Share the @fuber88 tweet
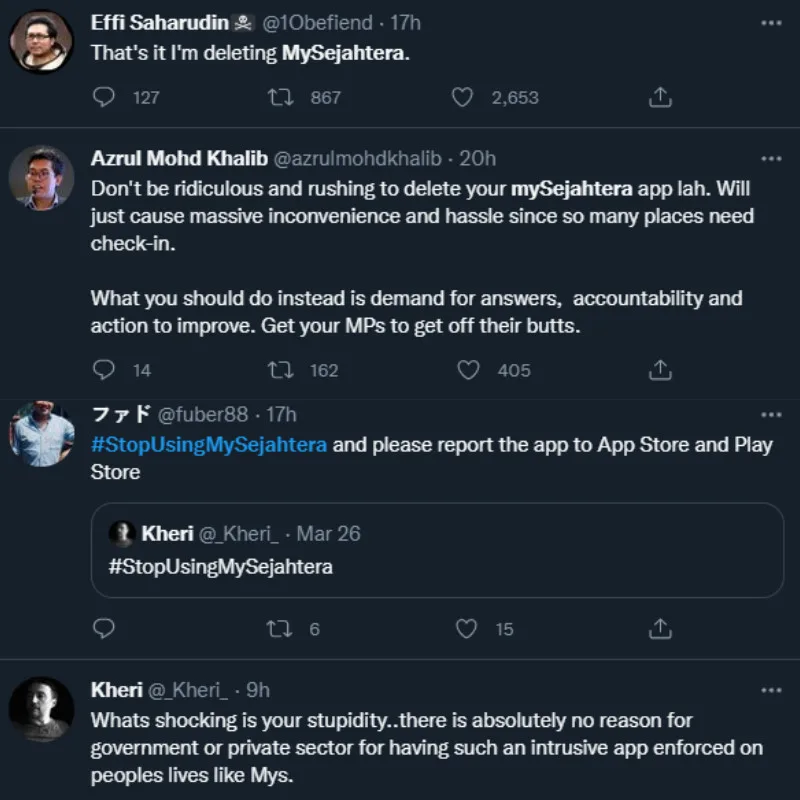800x800 pixels. (660, 629)
